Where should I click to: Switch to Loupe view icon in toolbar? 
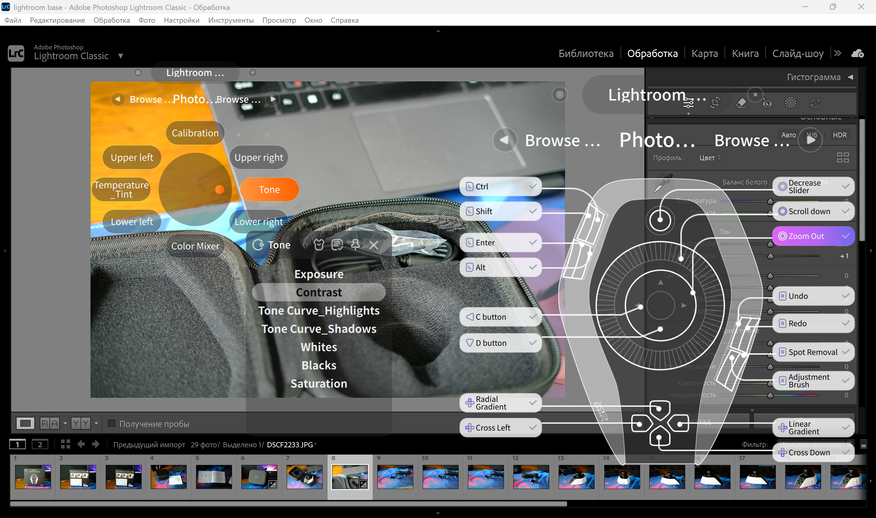[25, 424]
